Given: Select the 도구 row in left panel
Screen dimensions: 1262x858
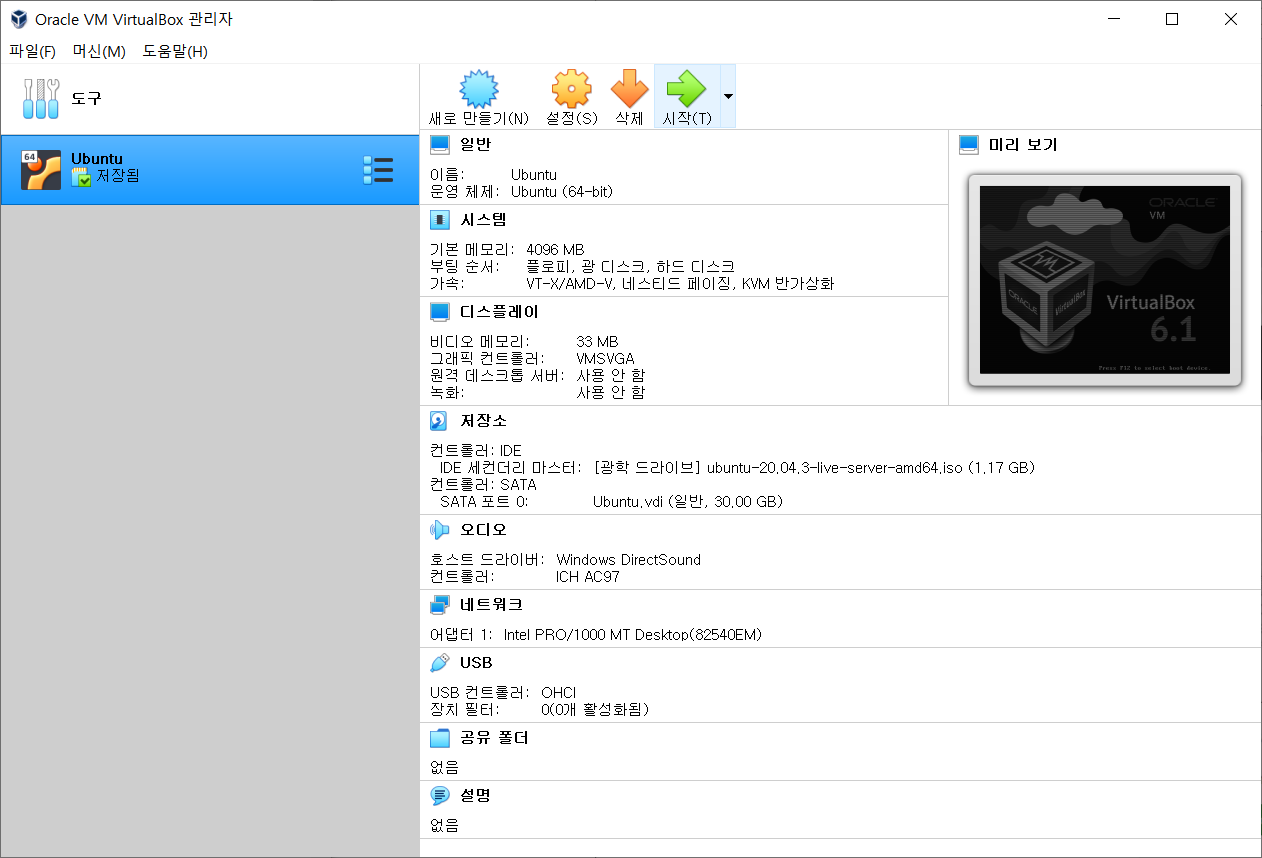Looking at the screenshot, I should coord(210,98).
